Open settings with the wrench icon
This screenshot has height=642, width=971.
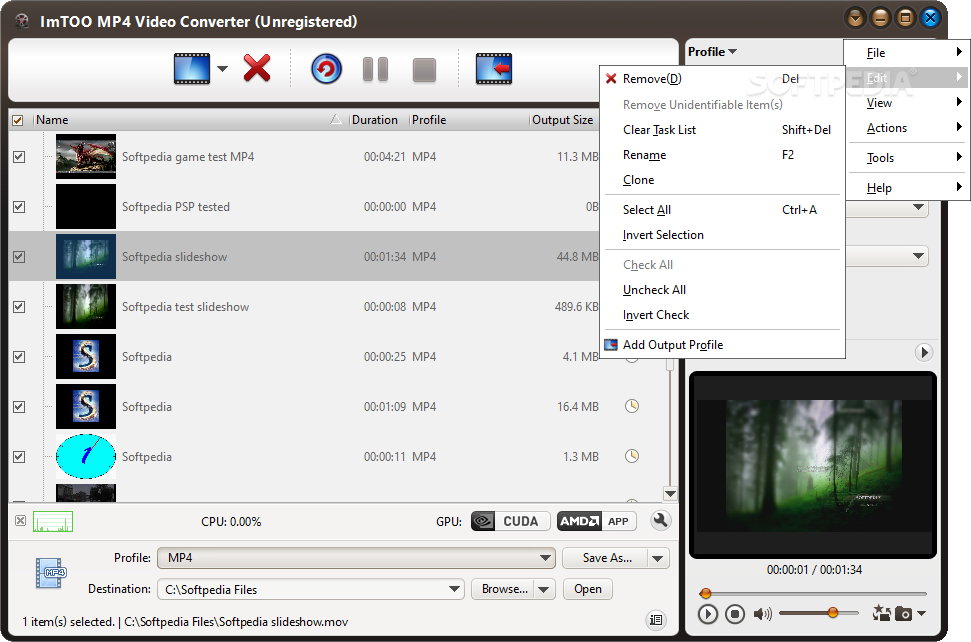[661, 521]
